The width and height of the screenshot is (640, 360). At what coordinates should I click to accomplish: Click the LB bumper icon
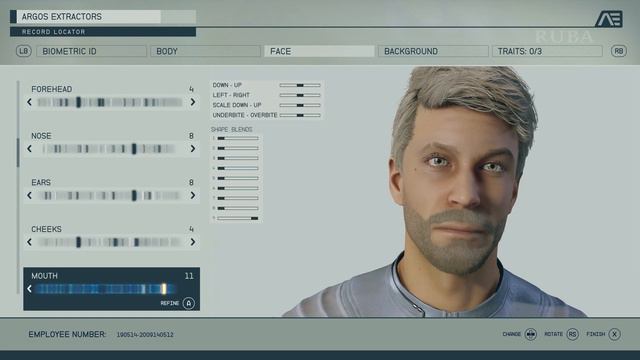tap(24, 51)
